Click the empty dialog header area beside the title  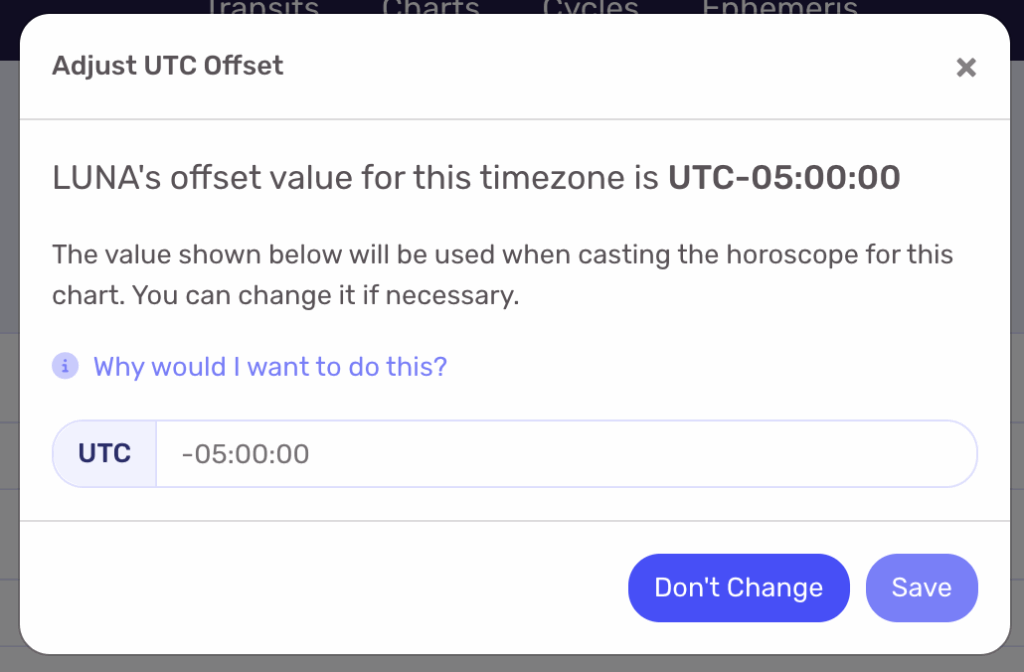[x=600, y=66]
